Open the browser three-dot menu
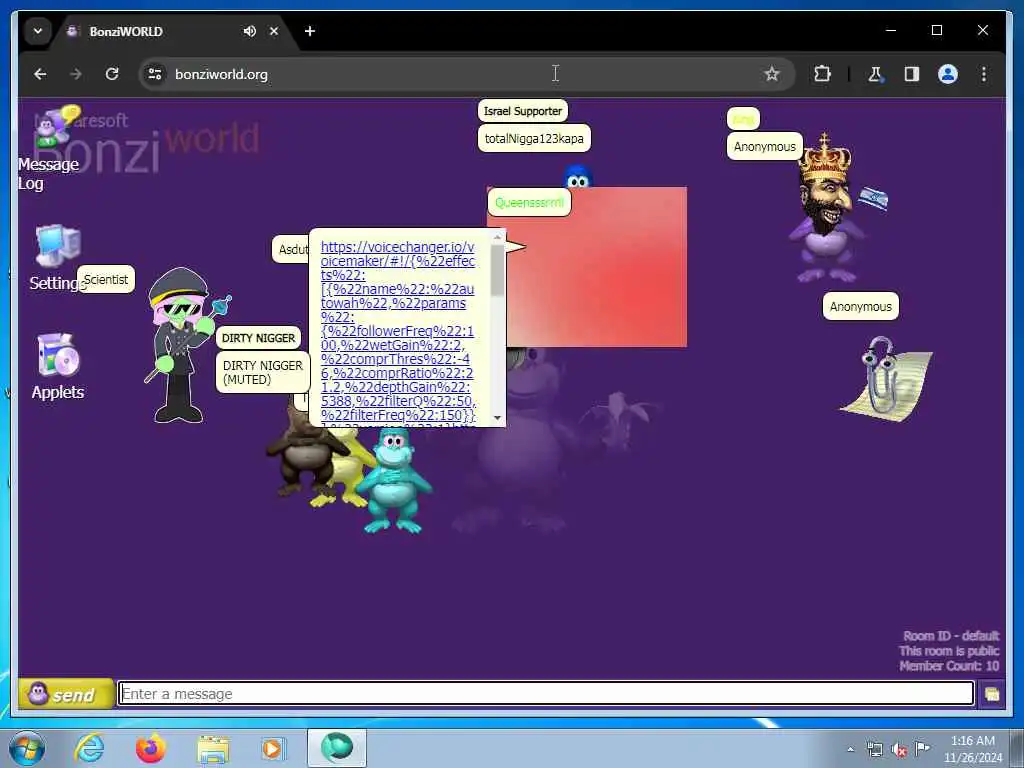The height and width of the screenshot is (768, 1024). (x=984, y=74)
